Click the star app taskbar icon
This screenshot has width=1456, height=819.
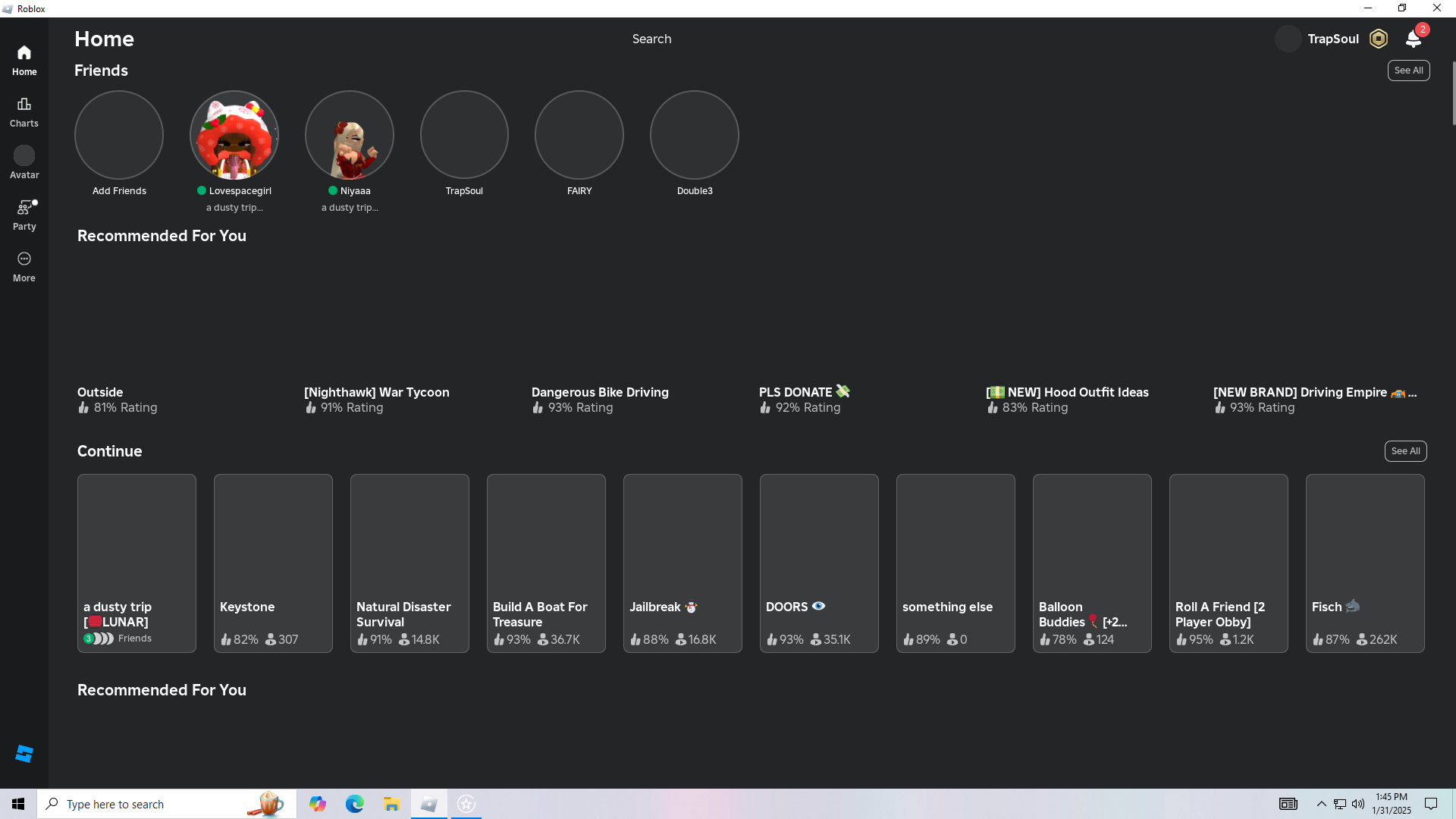pos(466,804)
